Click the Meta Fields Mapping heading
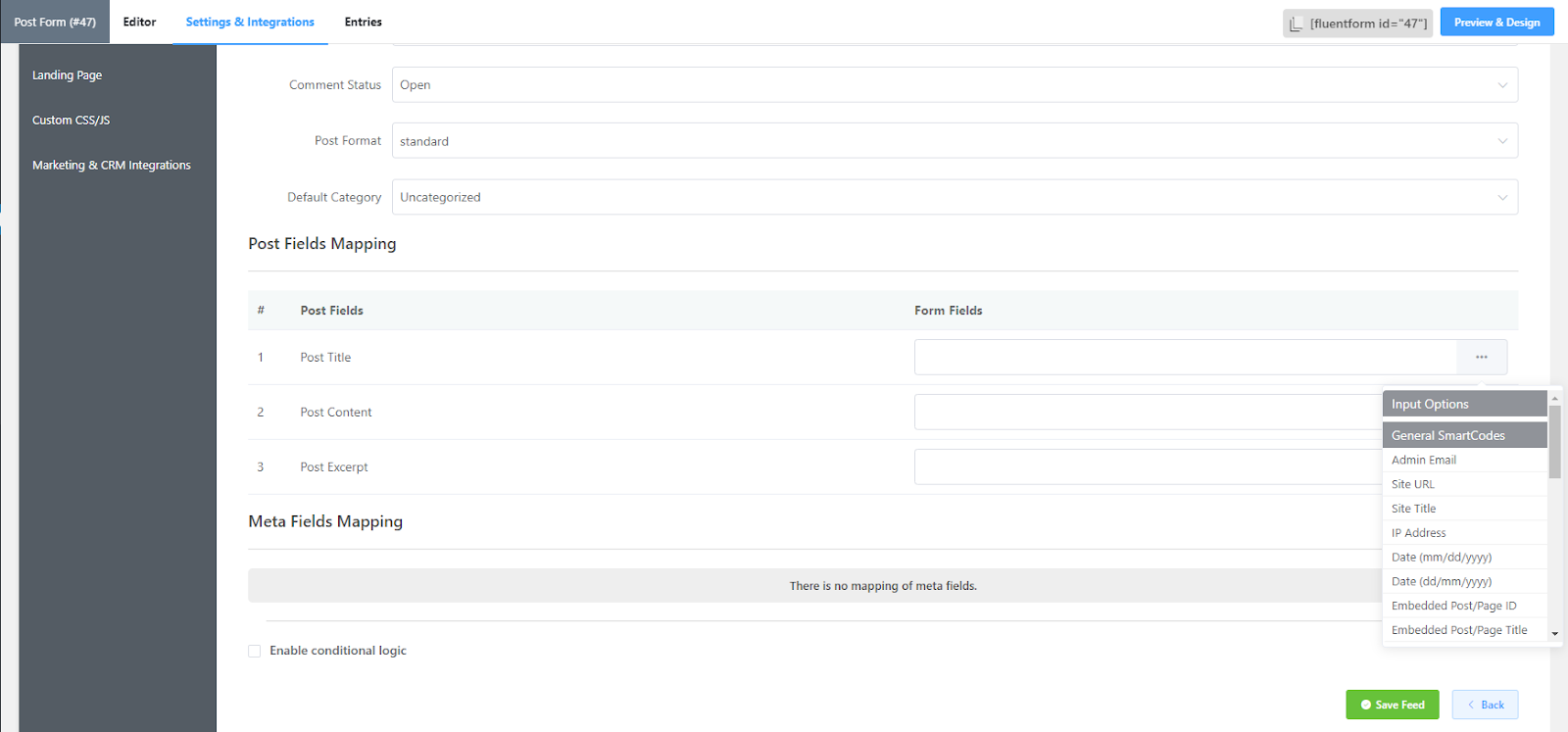Viewport: 1568px width, 732px height. point(325,521)
